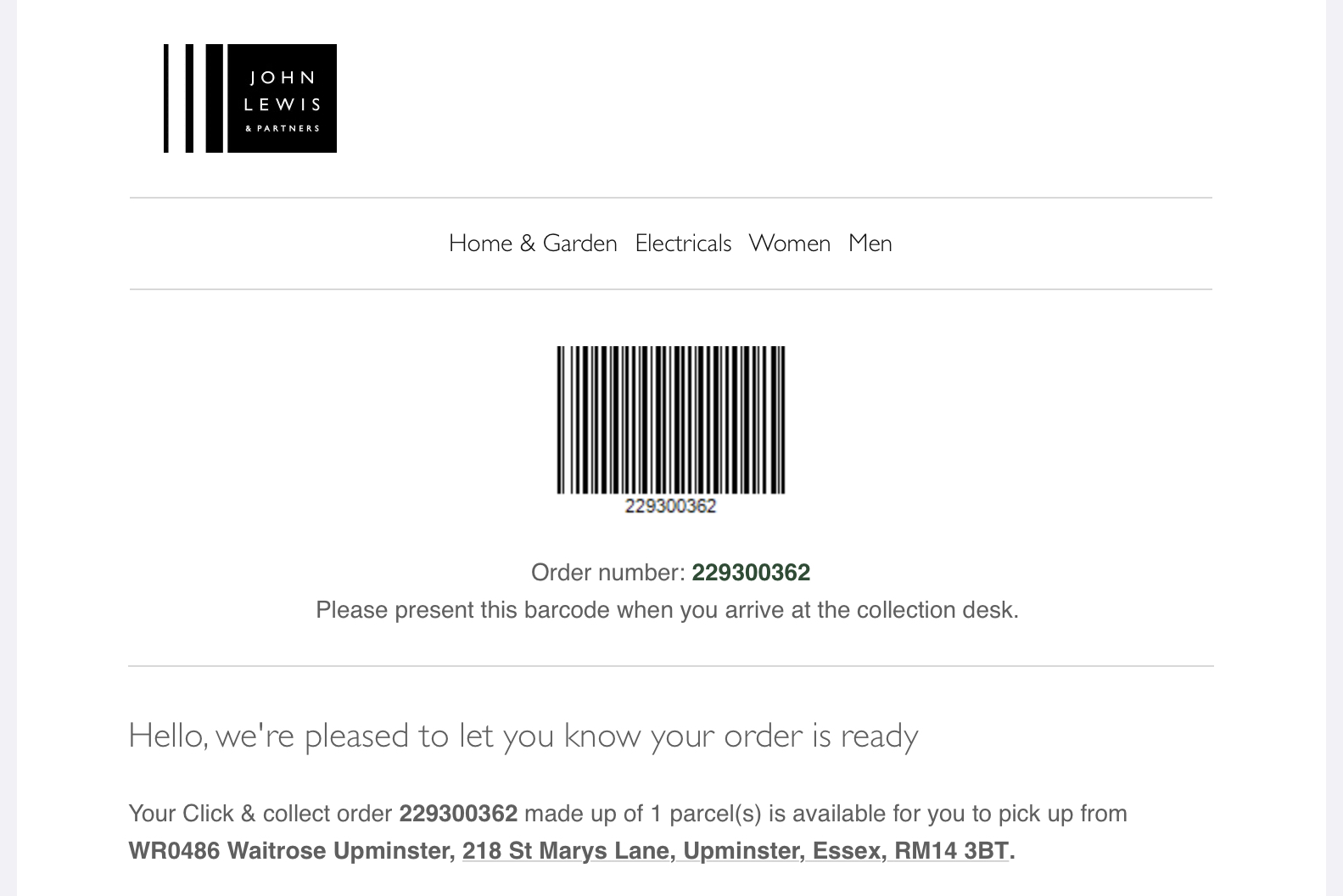Click the '& PARTNERS' text in the logo
The height and width of the screenshot is (896, 1343).
[283, 129]
